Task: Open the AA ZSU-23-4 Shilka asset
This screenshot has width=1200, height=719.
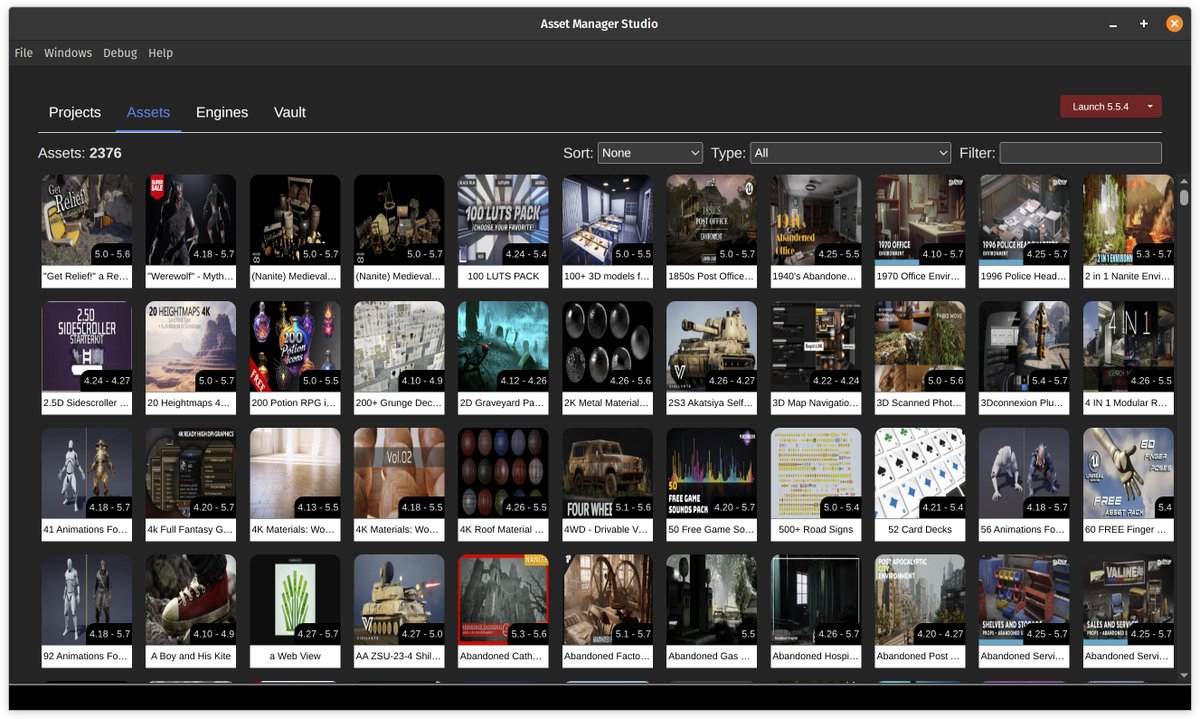Action: point(399,612)
